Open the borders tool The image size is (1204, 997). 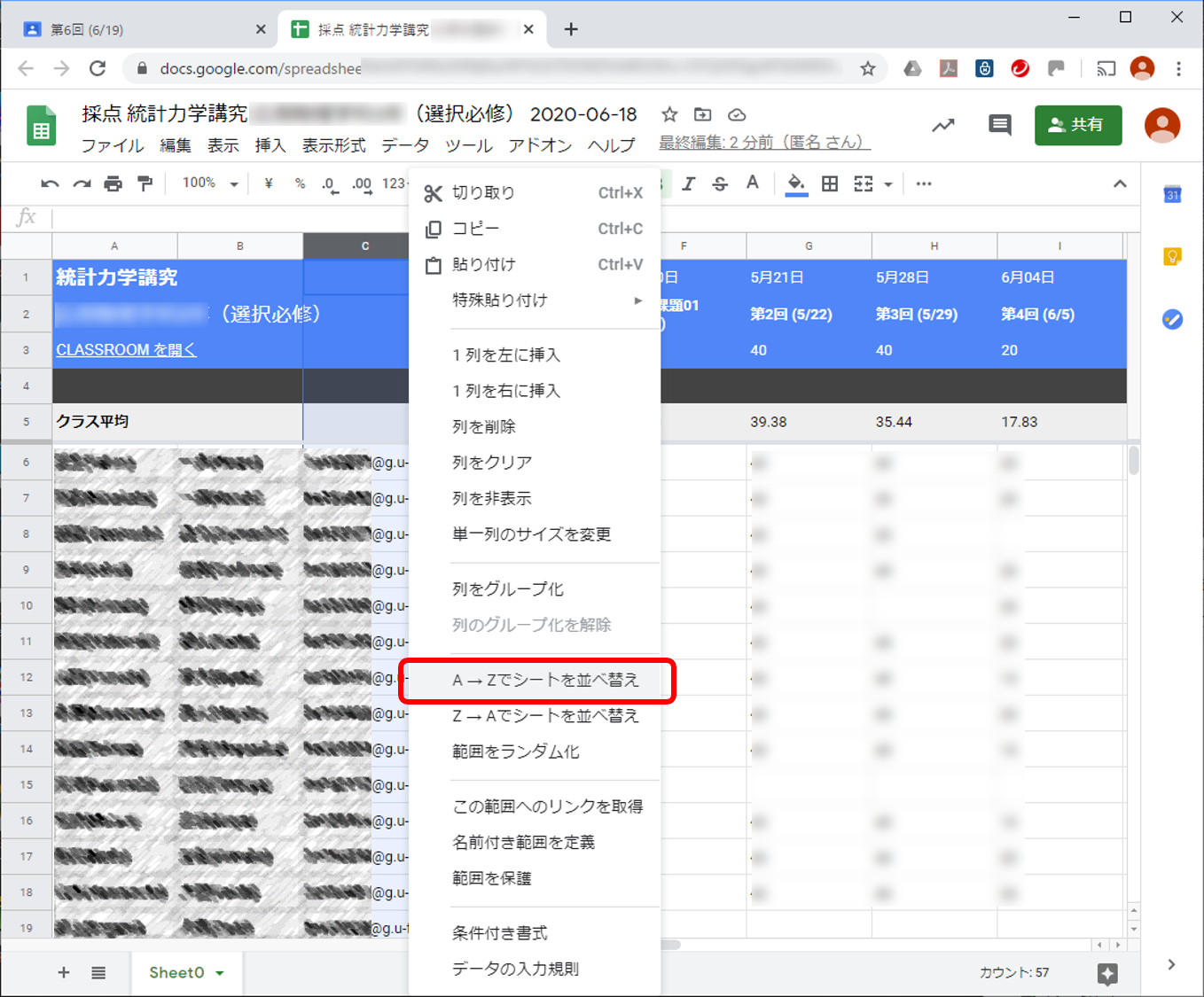830,183
